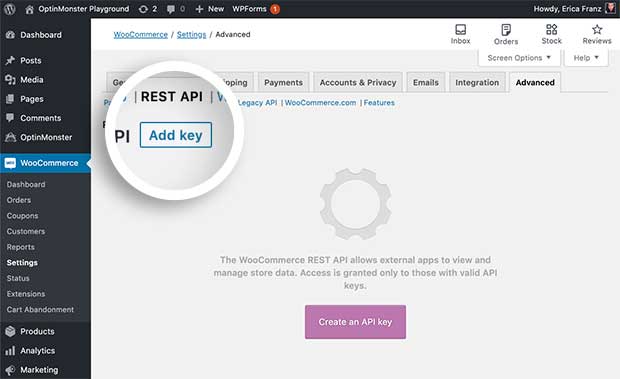Click the WooCommerce logo icon in sidebar
This screenshot has height=379, width=620.
[x=10, y=163]
